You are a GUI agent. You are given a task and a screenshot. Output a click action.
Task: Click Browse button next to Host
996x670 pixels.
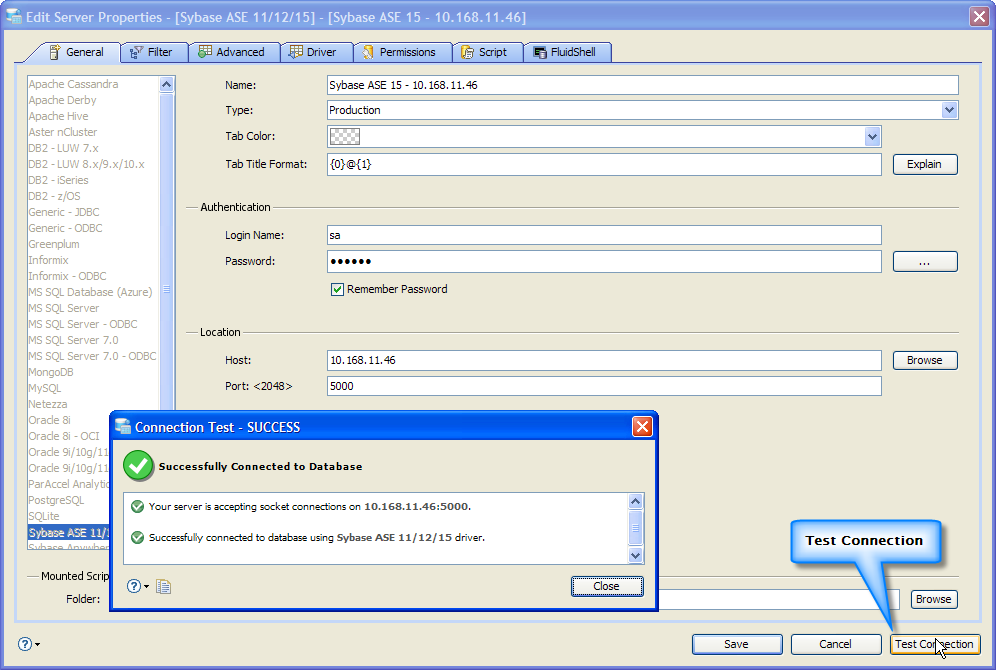(x=925, y=360)
